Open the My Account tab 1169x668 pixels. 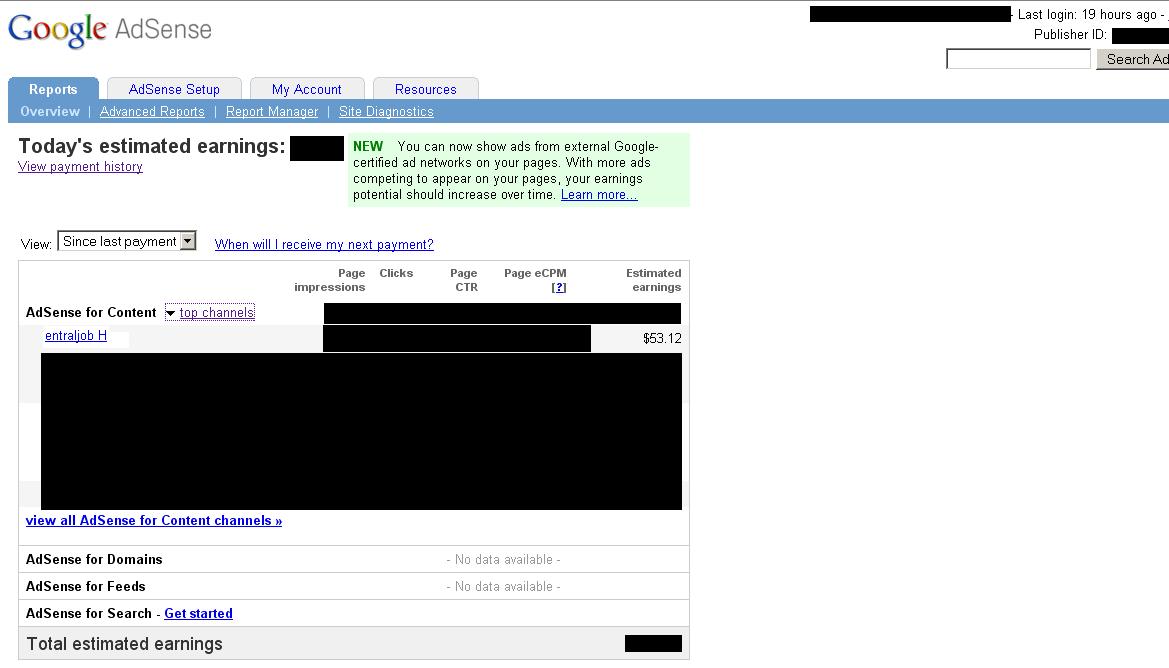coord(306,89)
